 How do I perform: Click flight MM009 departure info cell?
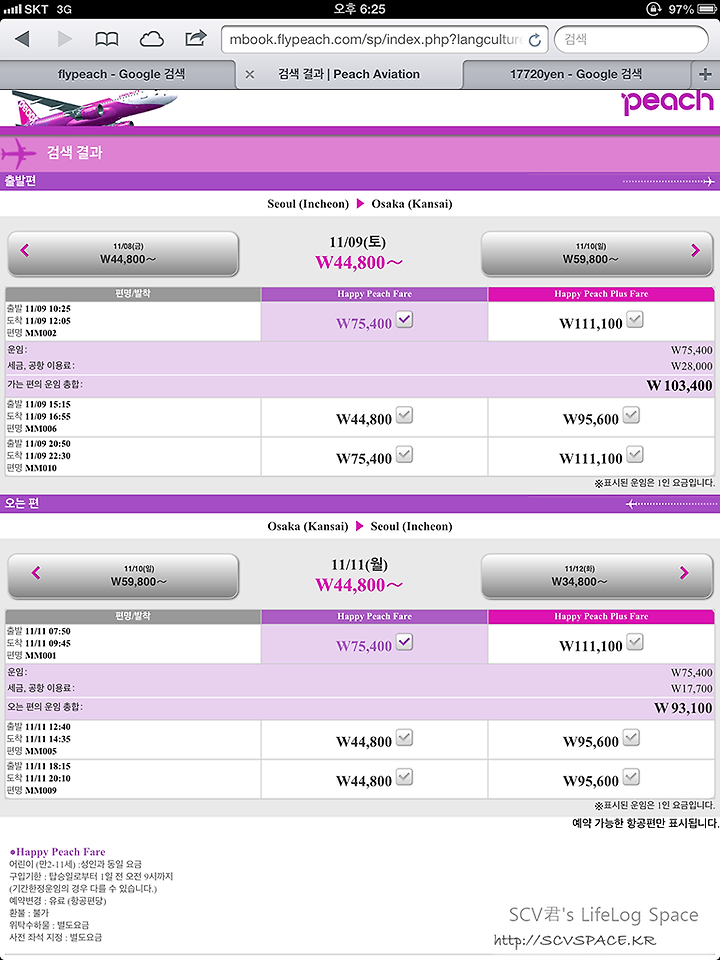(x=133, y=779)
